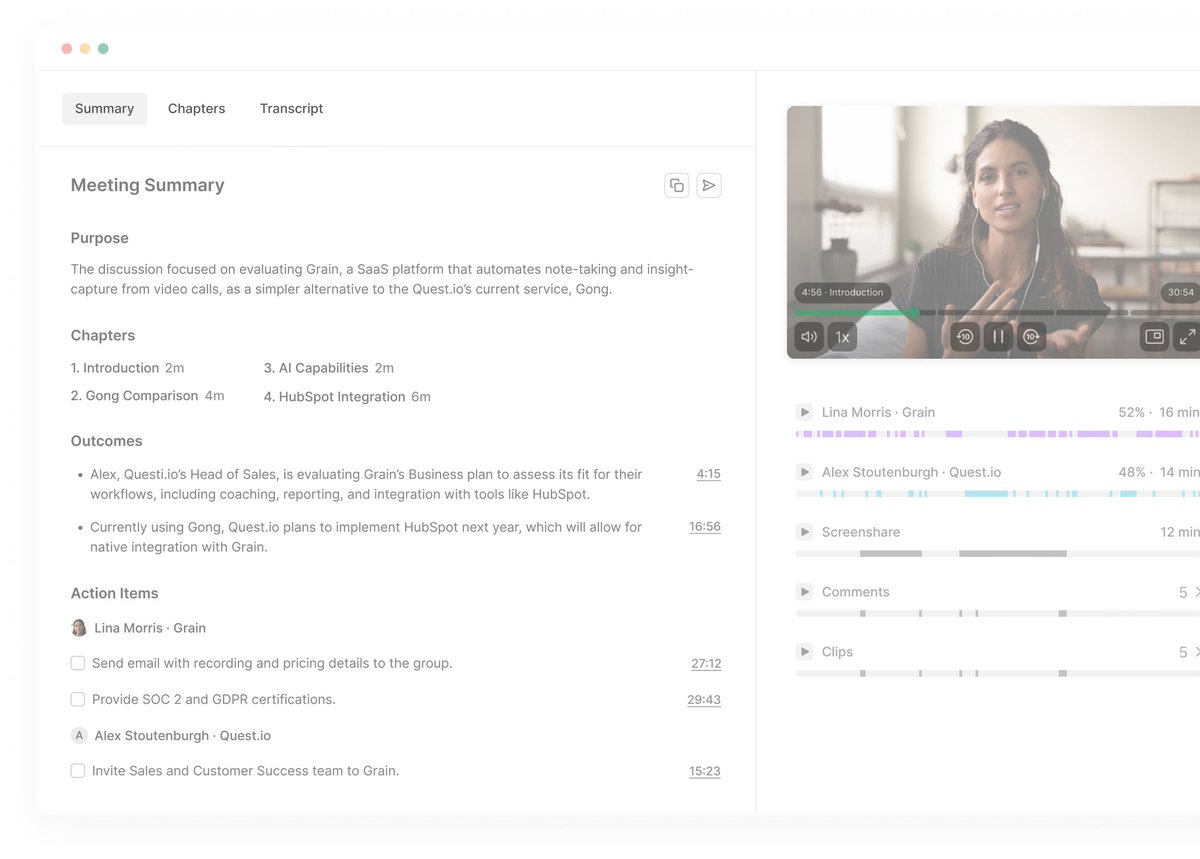Open the Chapters tab

click(x=196, y=108)
